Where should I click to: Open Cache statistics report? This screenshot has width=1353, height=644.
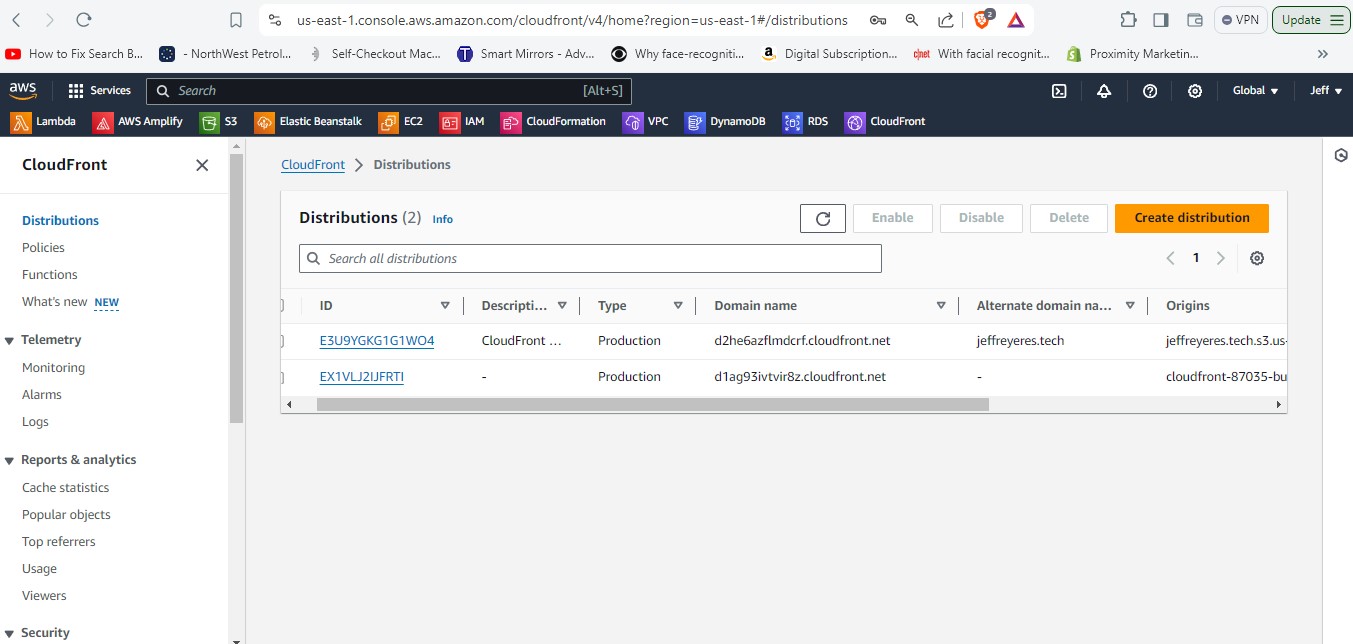click(66, 488)
